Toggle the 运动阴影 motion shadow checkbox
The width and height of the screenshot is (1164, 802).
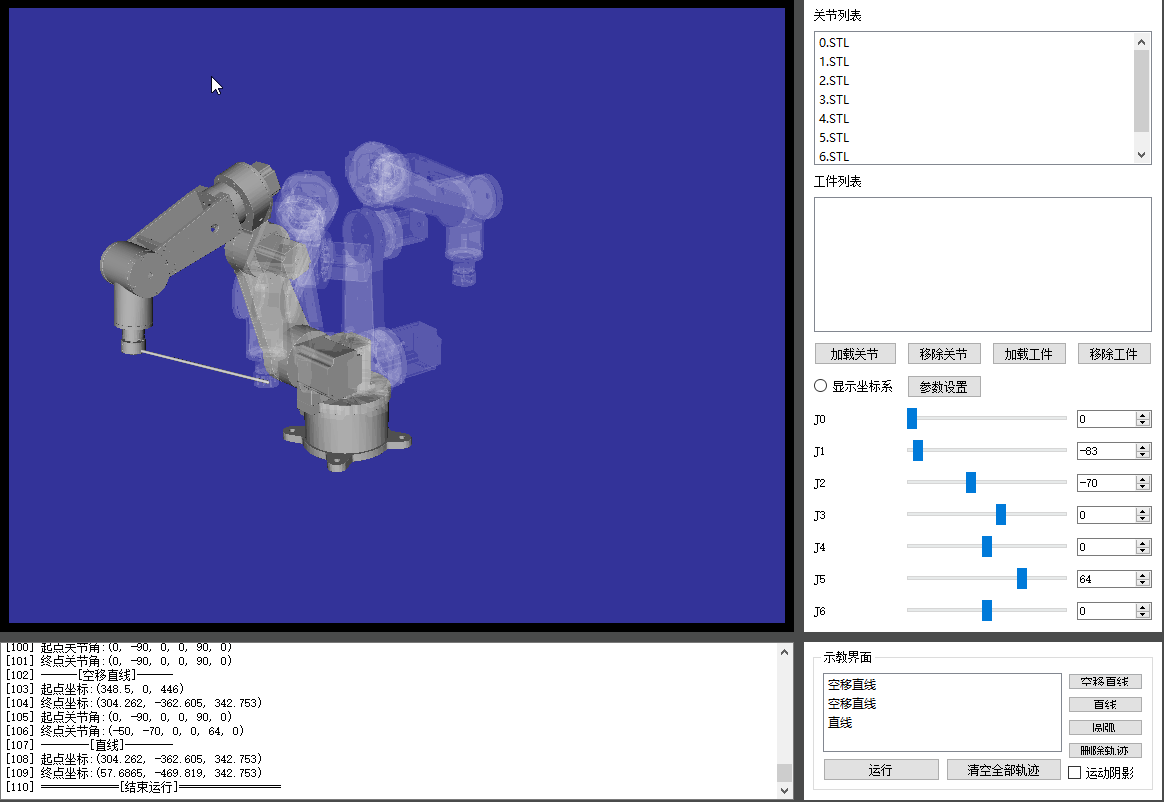pyautogui.click(x=1074, y=772)
